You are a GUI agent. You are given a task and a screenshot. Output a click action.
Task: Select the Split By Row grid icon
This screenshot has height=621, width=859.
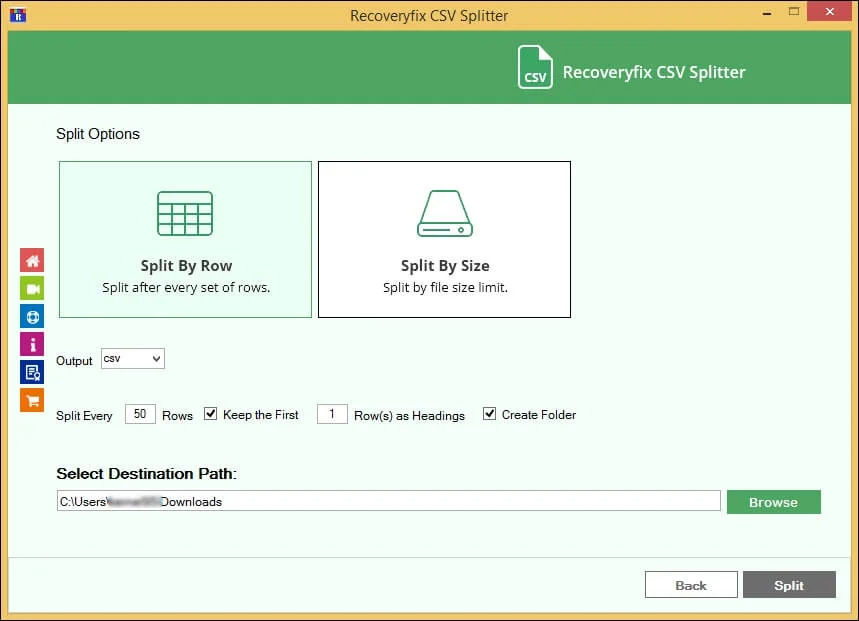(x=185, y=213)
